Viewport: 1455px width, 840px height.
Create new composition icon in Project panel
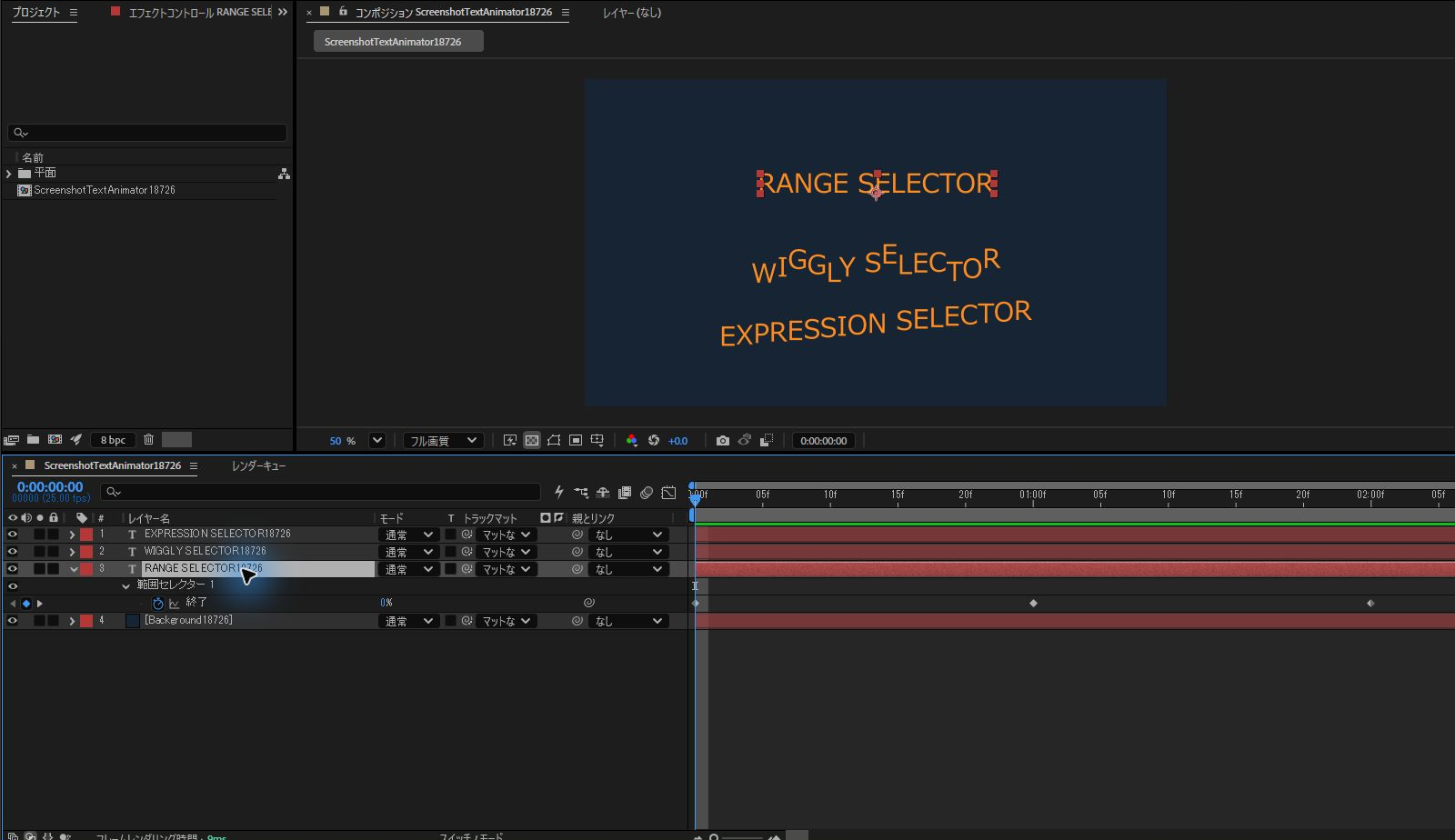pos(55,440)
